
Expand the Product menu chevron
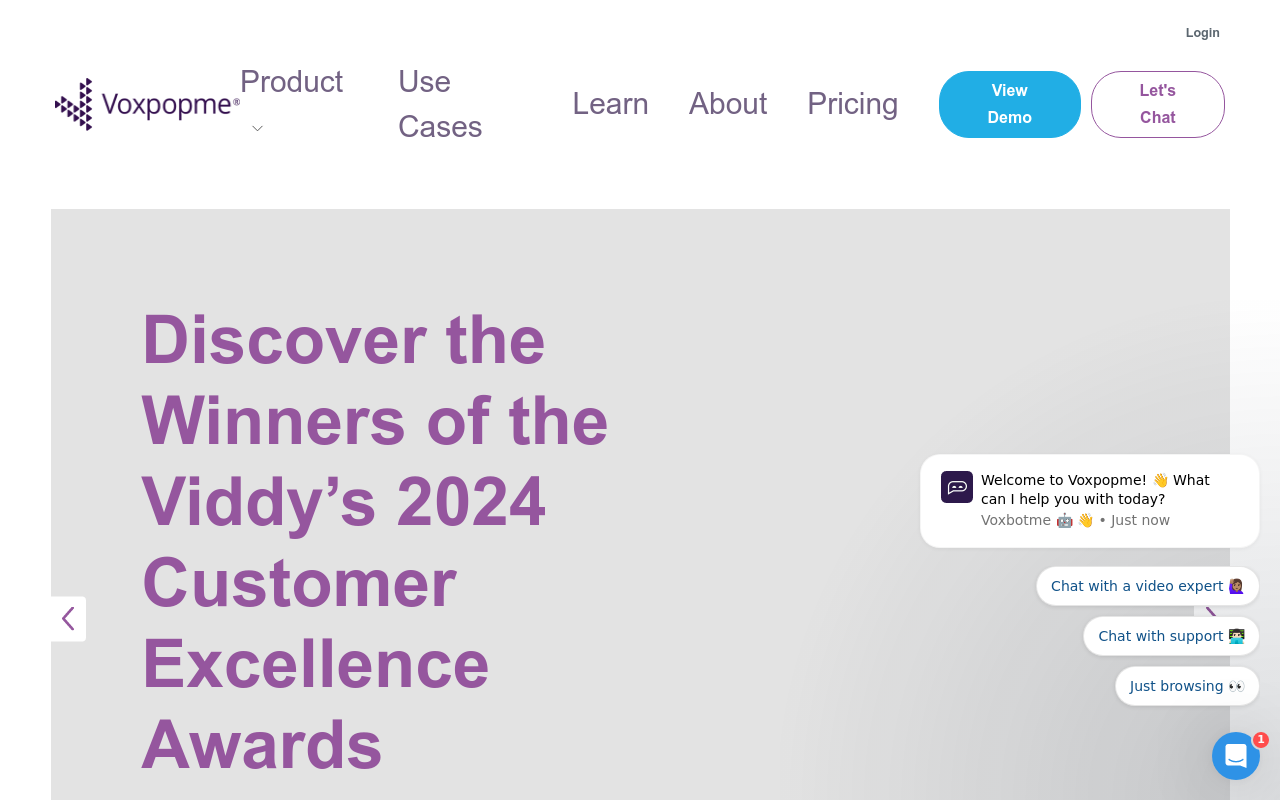point(257,128)
